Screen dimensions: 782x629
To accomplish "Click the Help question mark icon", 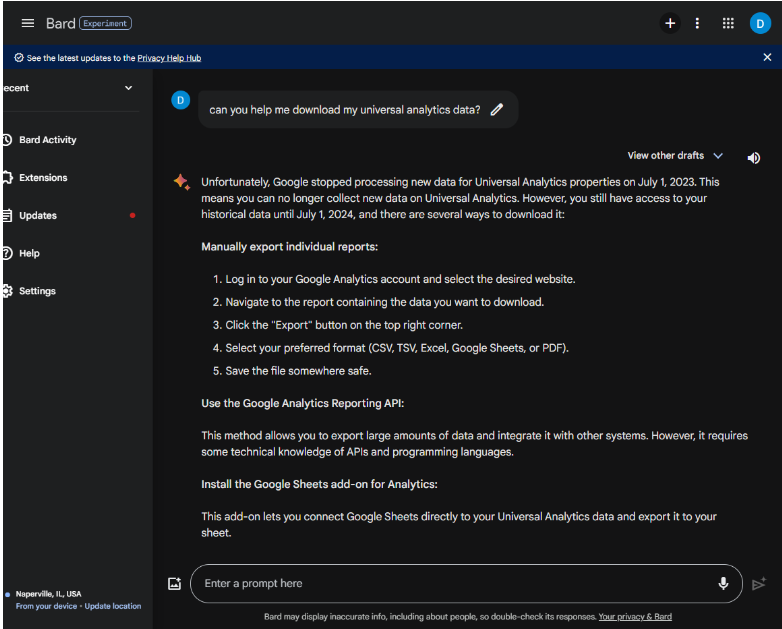I will (x=7, y=253).
